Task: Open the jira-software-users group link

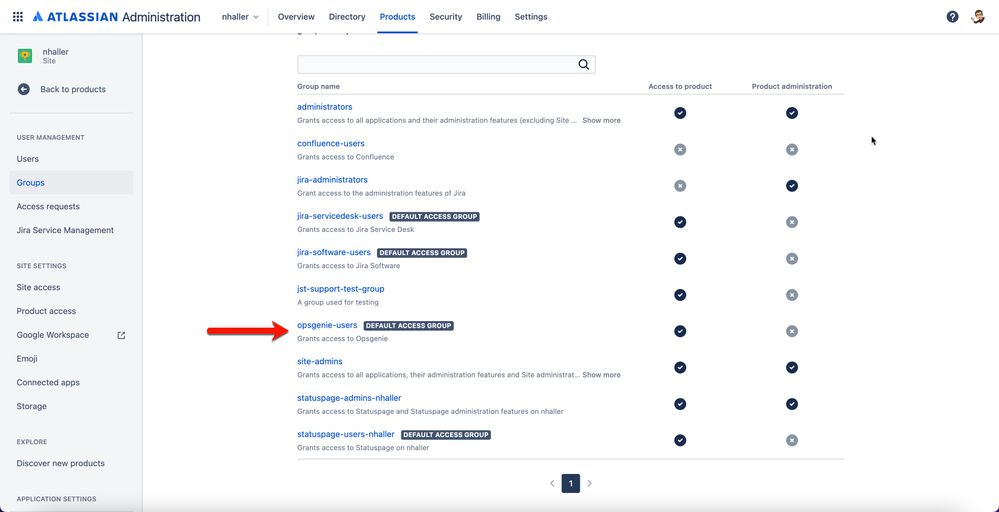Action: click(x=333, y=253)
